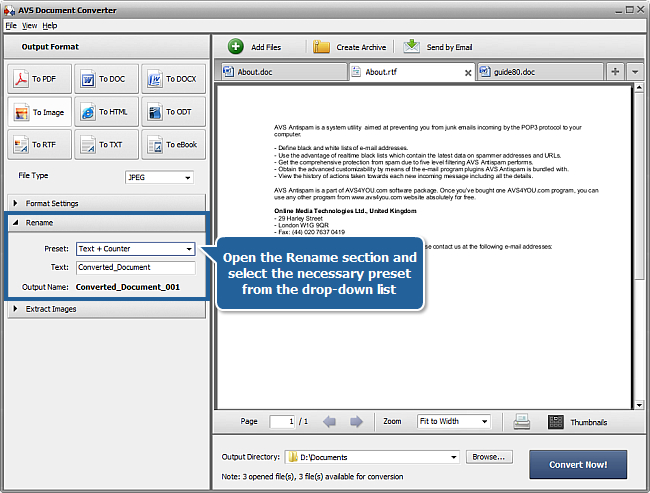650x493 pixels.
Task: Click the printer icon
Action: [x=521, y=422]
